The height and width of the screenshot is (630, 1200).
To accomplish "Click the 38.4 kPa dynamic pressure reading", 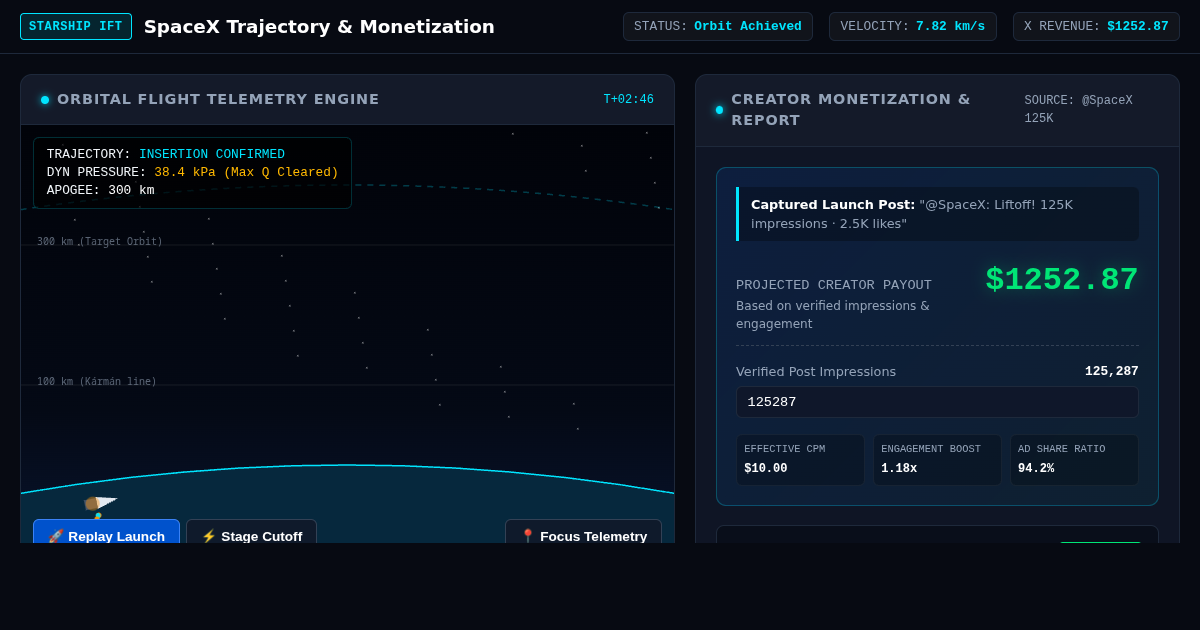I will point(246,172).
